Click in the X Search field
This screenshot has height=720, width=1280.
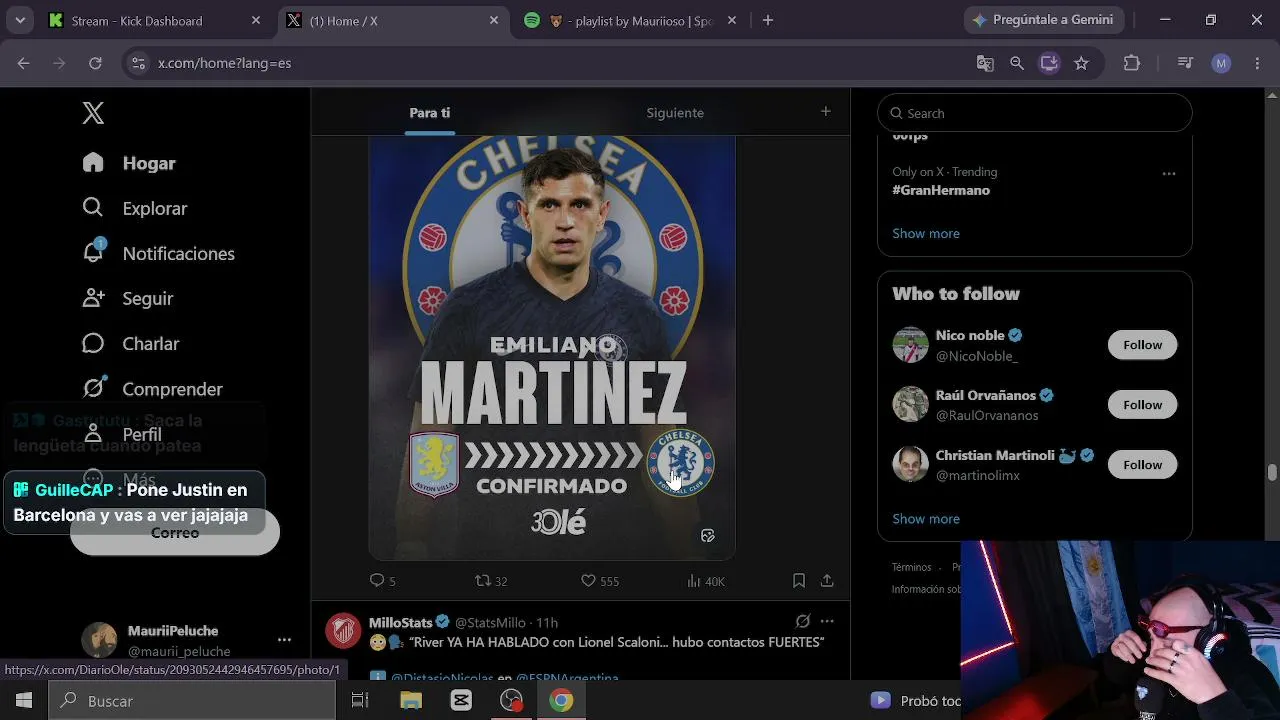click(1035, 113)
